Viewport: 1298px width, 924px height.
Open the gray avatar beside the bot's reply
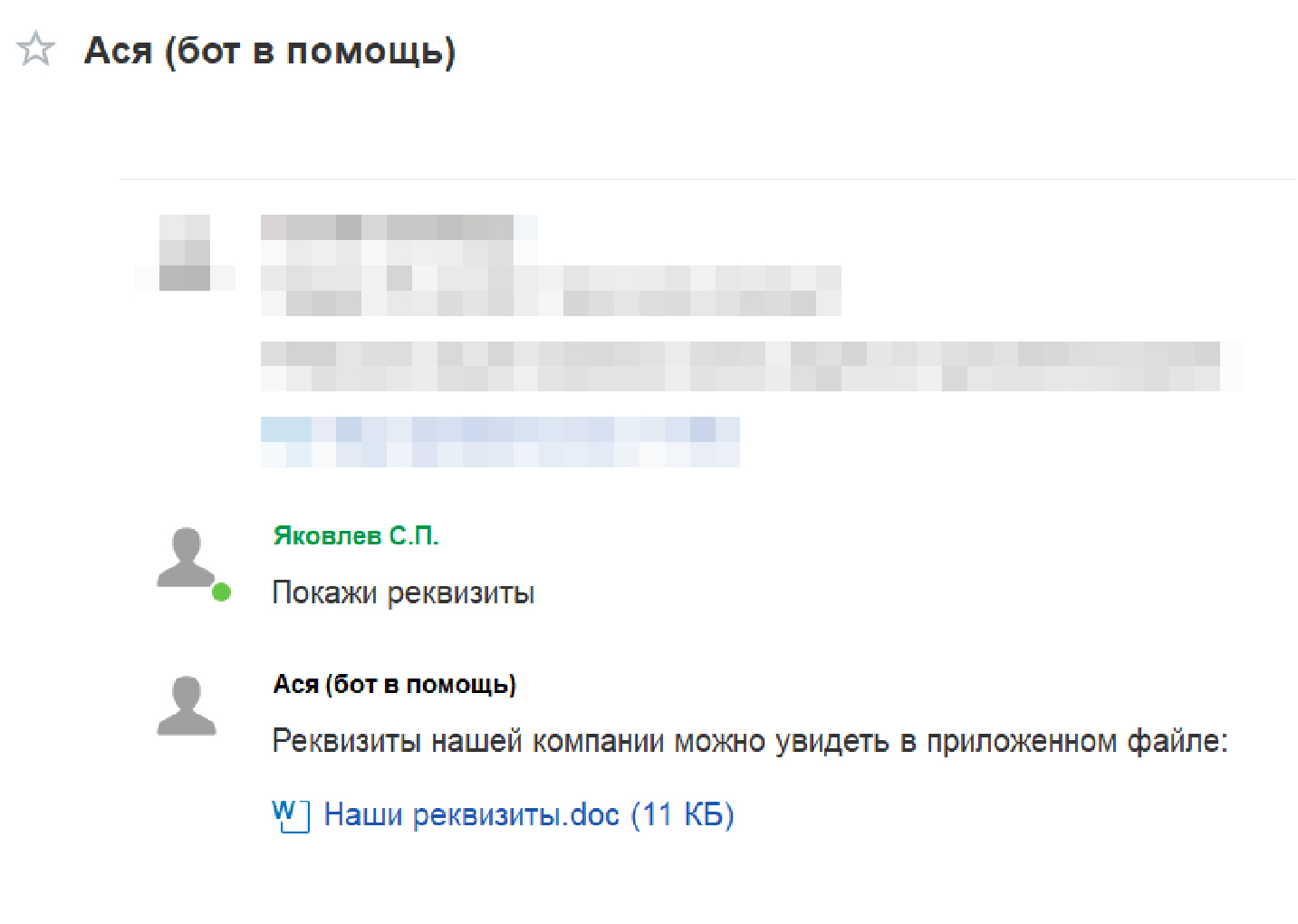(x=187, y=706)
